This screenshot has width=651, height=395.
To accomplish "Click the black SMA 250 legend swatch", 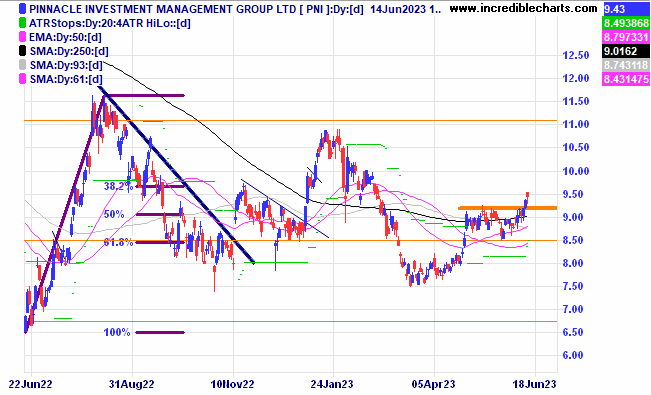I will 22,51.
